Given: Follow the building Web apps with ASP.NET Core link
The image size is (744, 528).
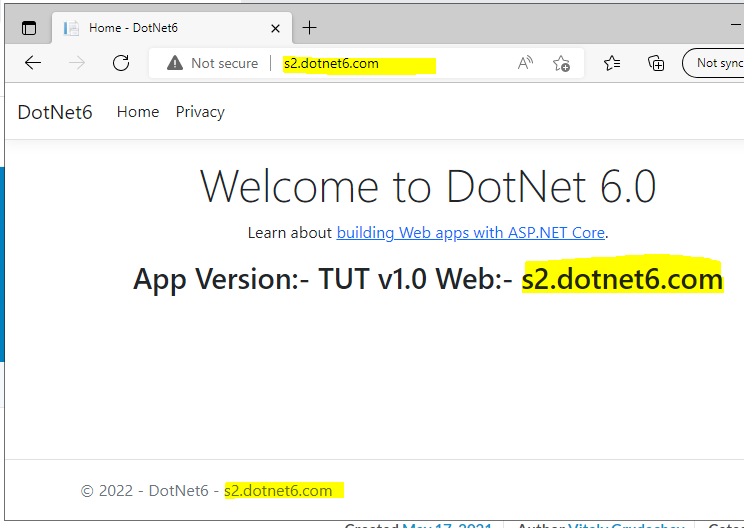Looking at the screenshot, I should point(470,232).
